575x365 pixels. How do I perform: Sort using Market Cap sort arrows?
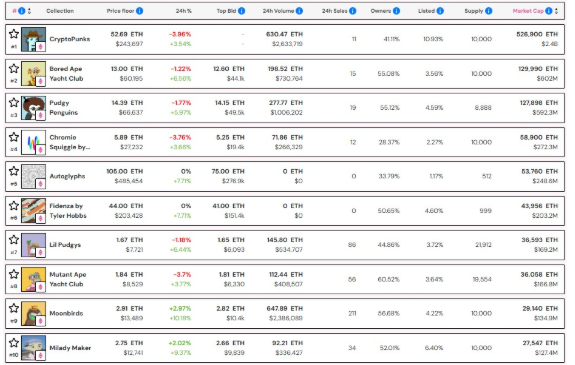(x=556, y=11)
